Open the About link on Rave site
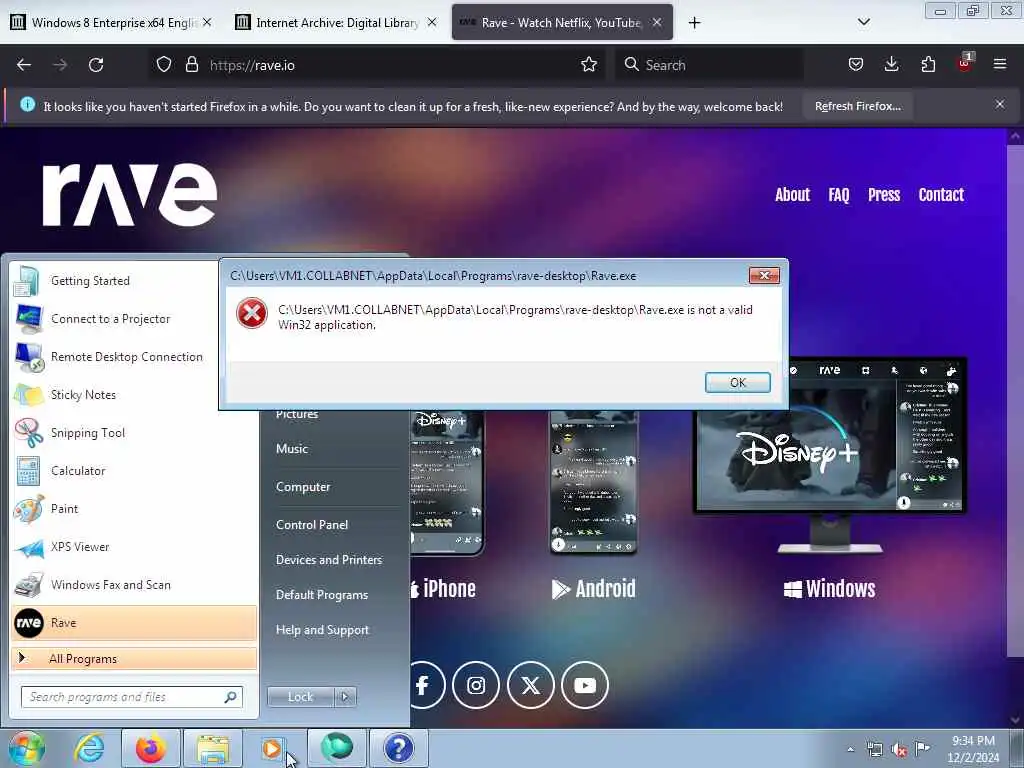 [x=792, y=195]
